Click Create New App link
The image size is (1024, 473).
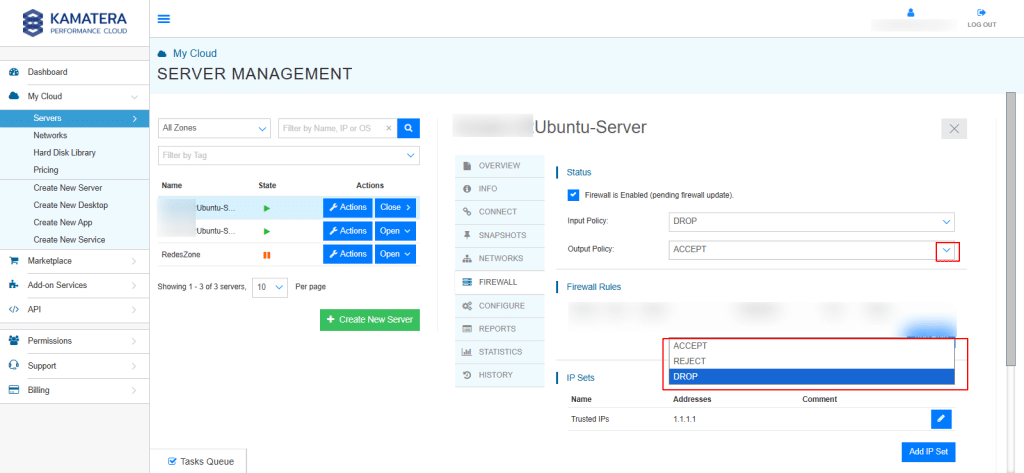63,222
